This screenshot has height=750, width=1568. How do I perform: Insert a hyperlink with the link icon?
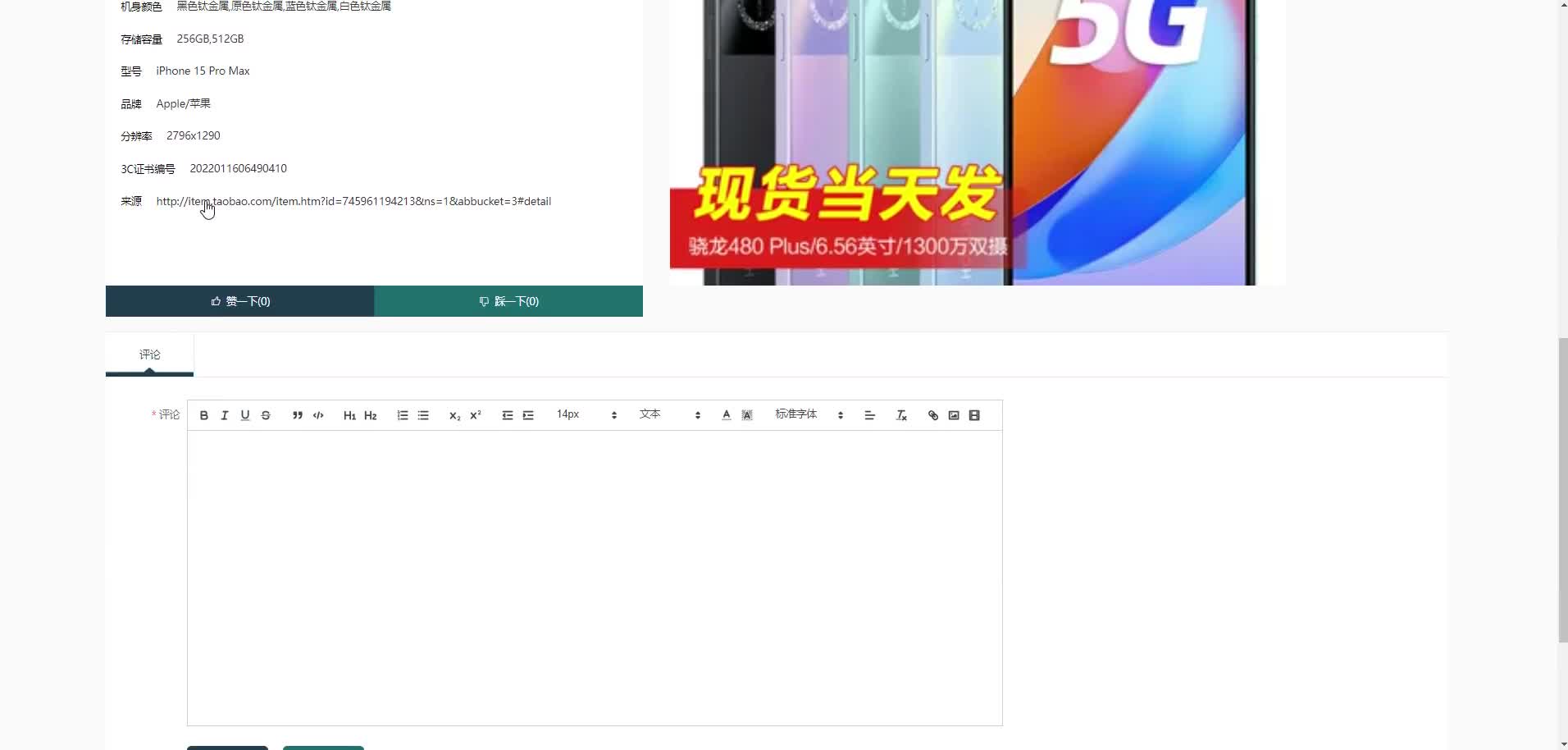pyautogui.click(x=933, y=414)
